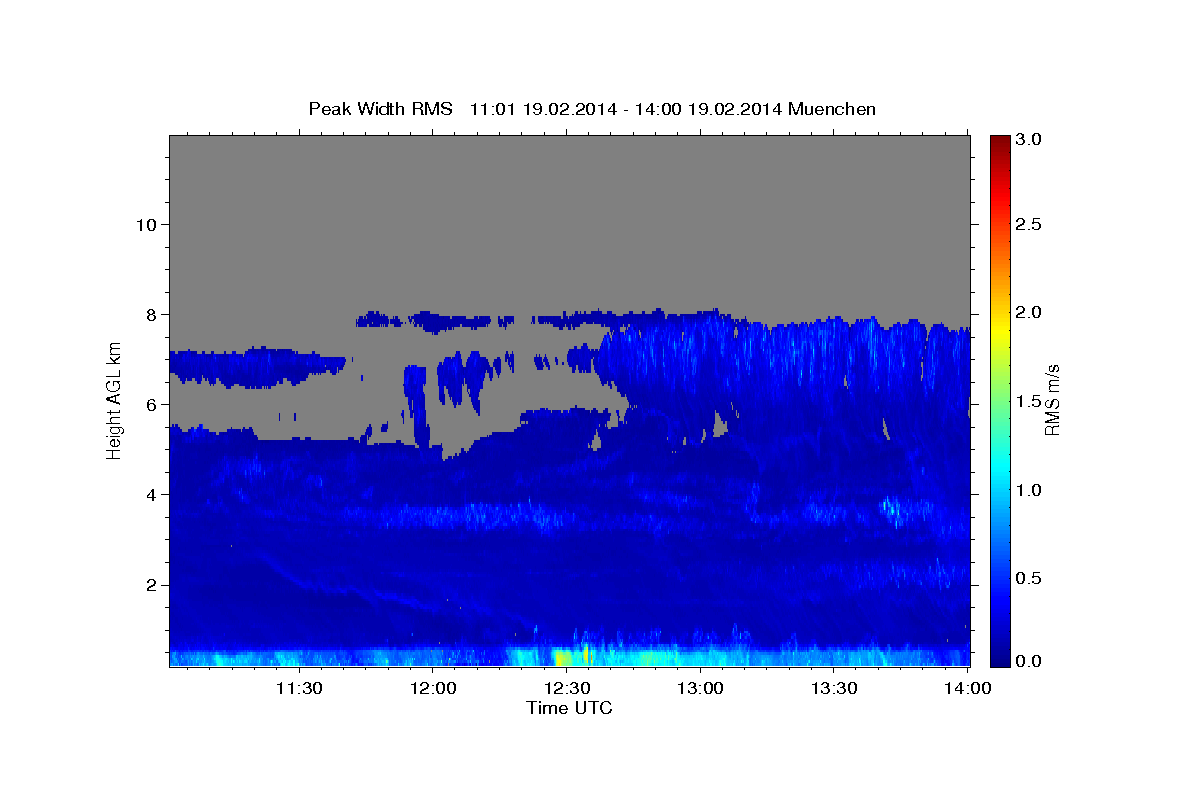
Task: Click the 13:00 time tick label
Action: pyautogui.click(x=701, y=688)
